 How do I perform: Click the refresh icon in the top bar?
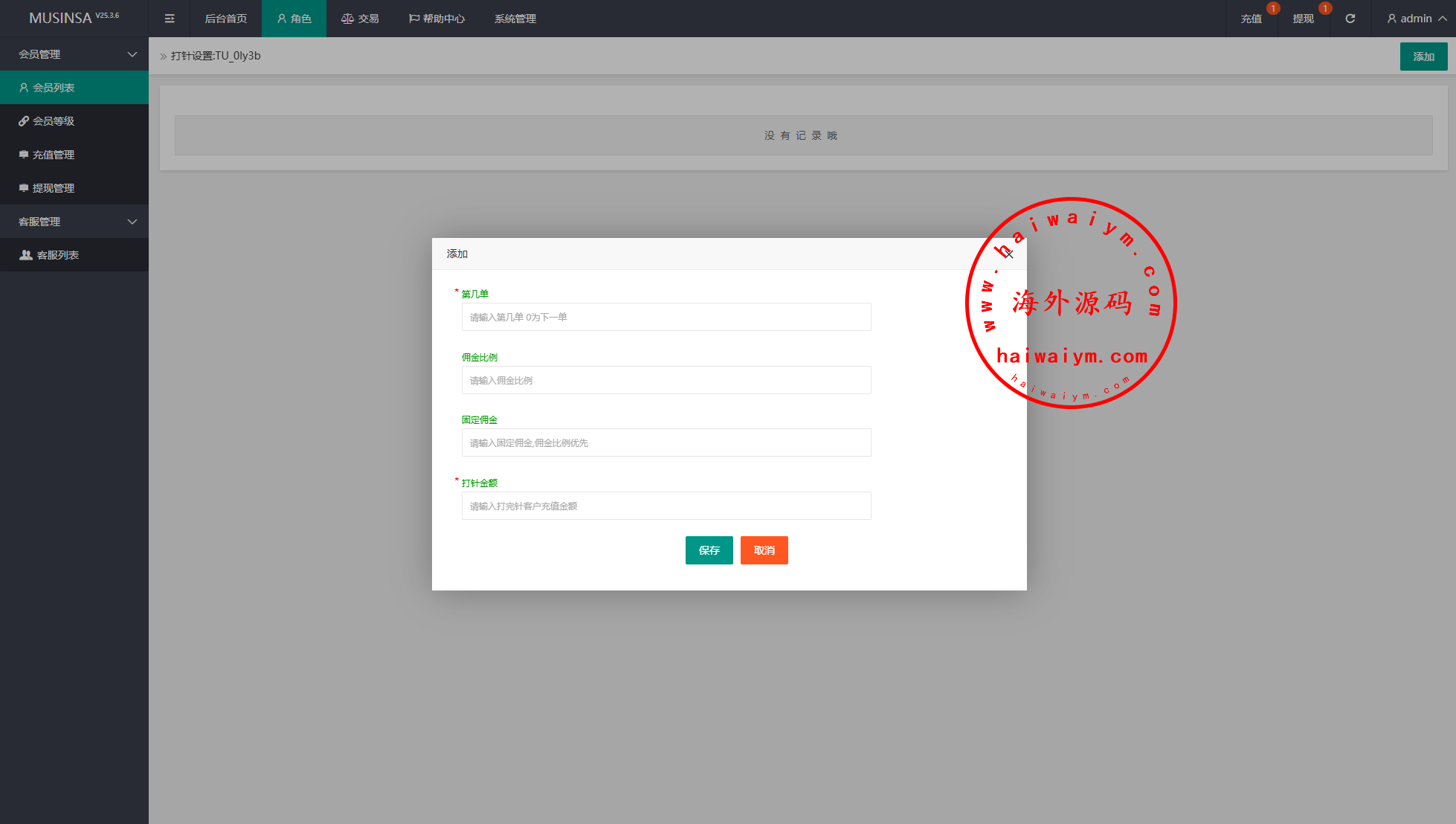(x=1350, y=19)
